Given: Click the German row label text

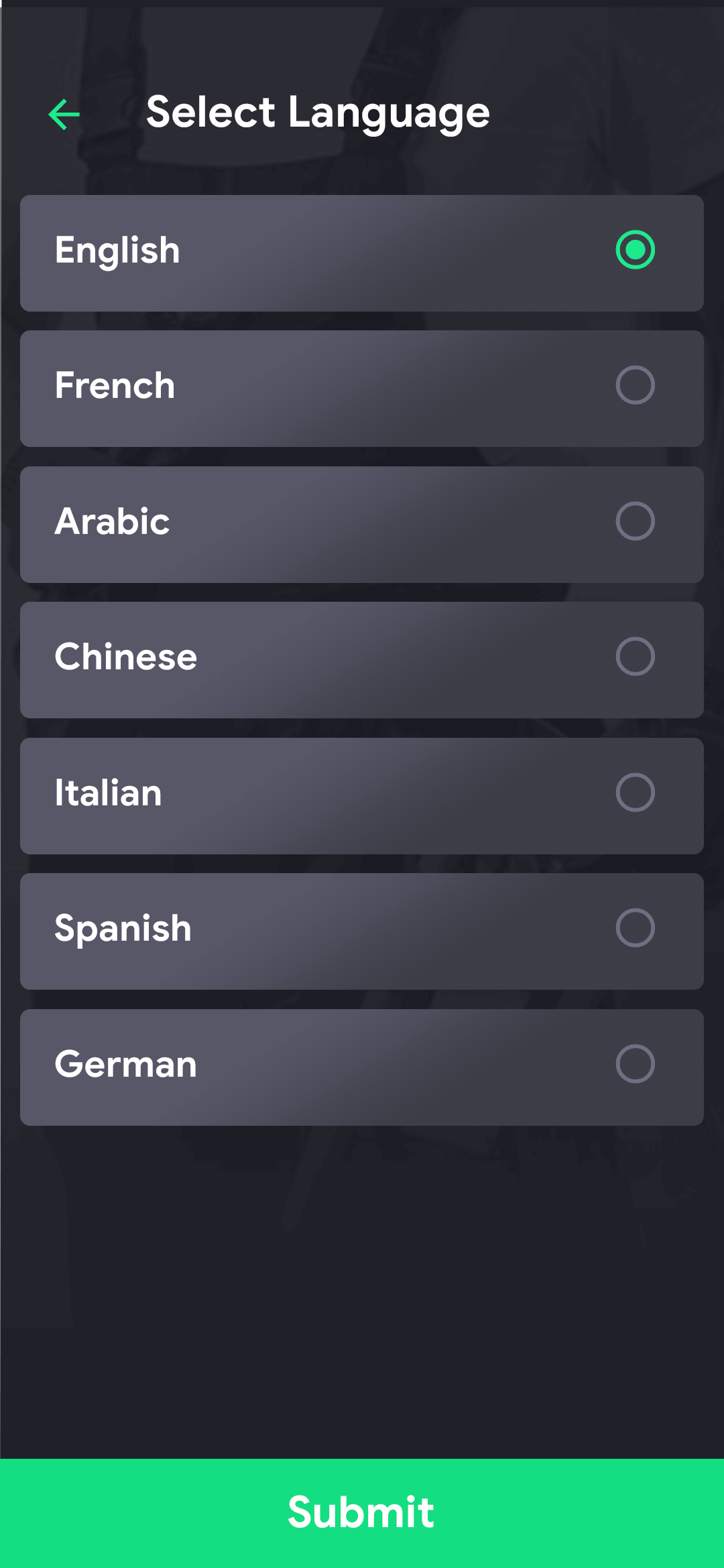Looking at the screenshot, I should pos(125,1065).
